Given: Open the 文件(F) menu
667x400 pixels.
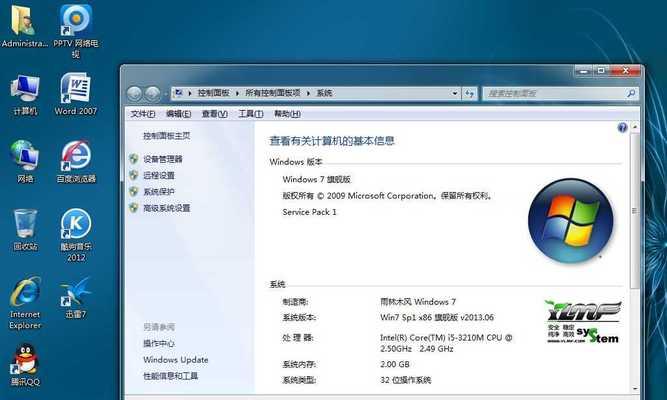Looking at the screenshot, I should [143, 114].
